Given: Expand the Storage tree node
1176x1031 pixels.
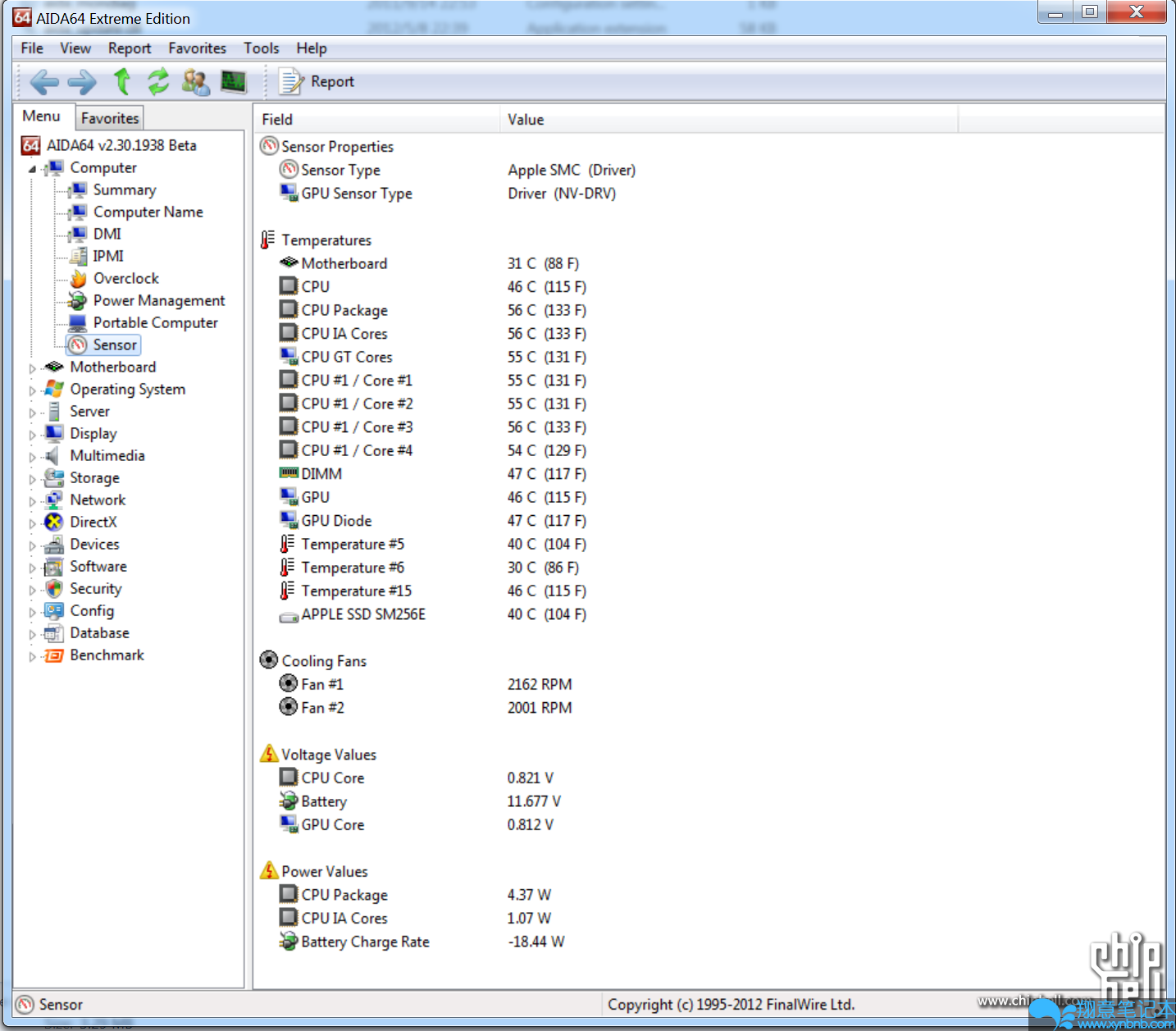Looking at the screenshot, I should 33,479.
